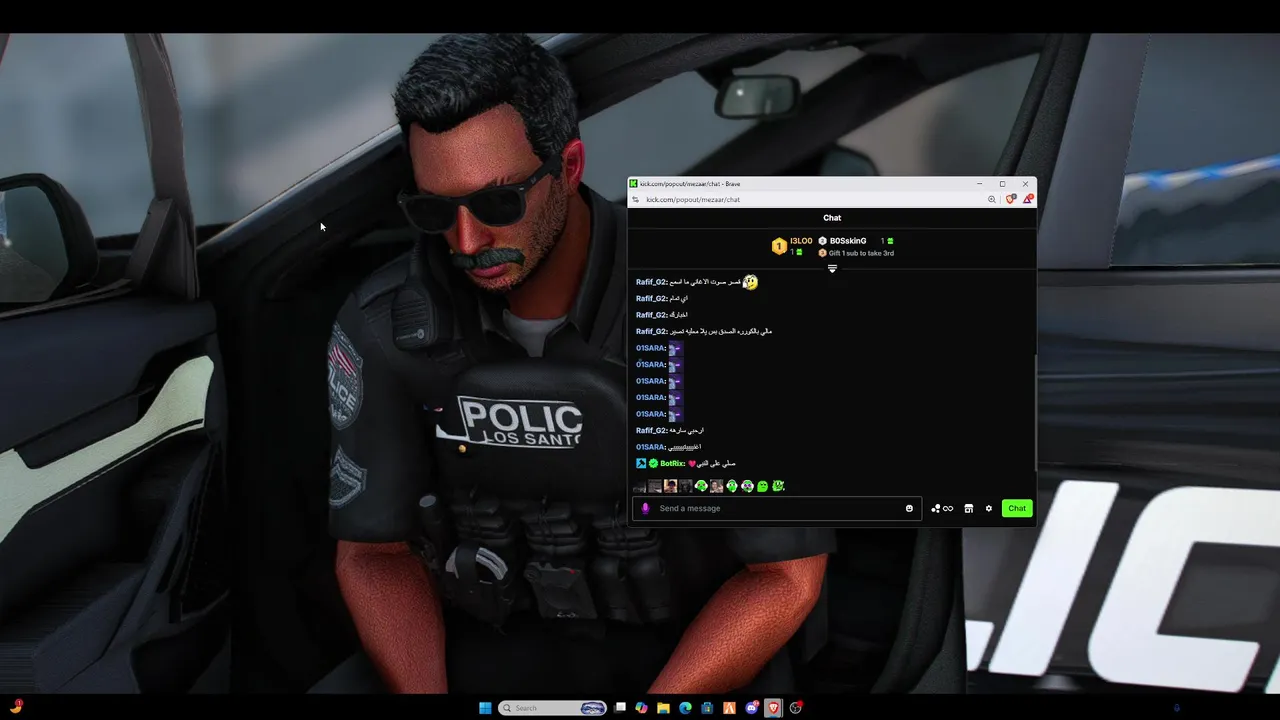Click the topmost Rafif_G2 username in chat
Screen dimensions: 1280x720
pyautogui.click(x=651, y=282)
